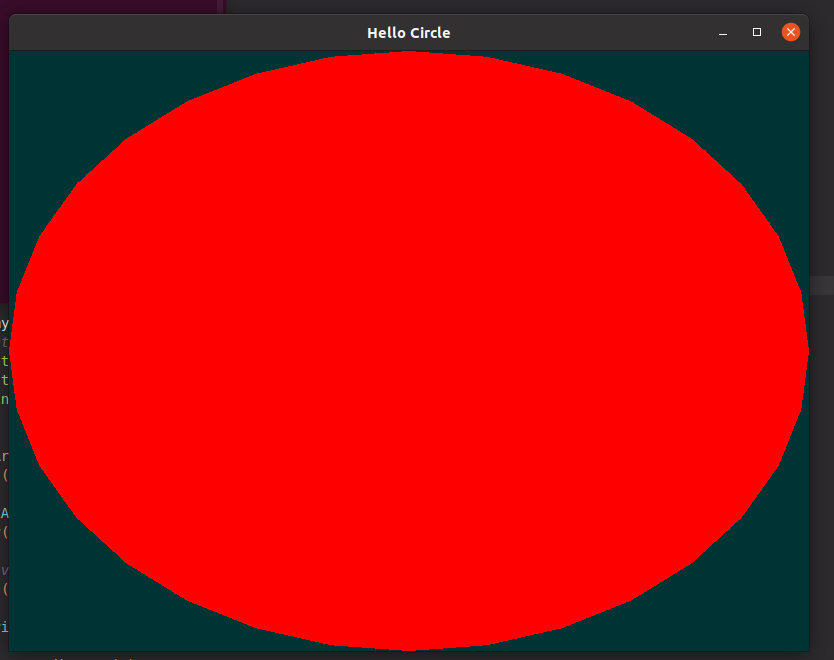
Task: Maximize the Hello Circle window
Action: click(x=757, y=32)
